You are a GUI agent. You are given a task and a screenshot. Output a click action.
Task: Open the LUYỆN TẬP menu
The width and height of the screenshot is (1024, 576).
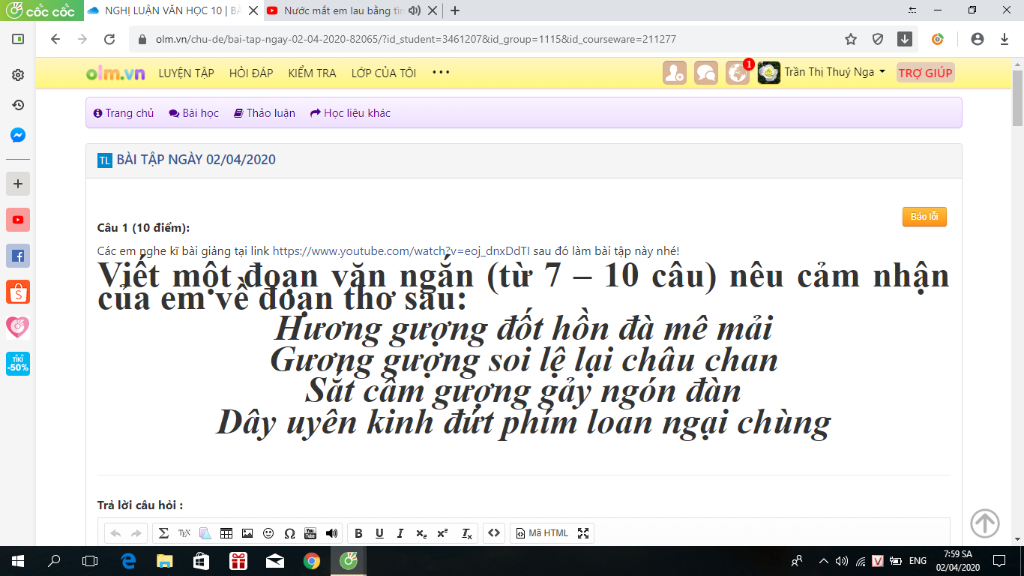pyautogui.click(x=186, y=73)
